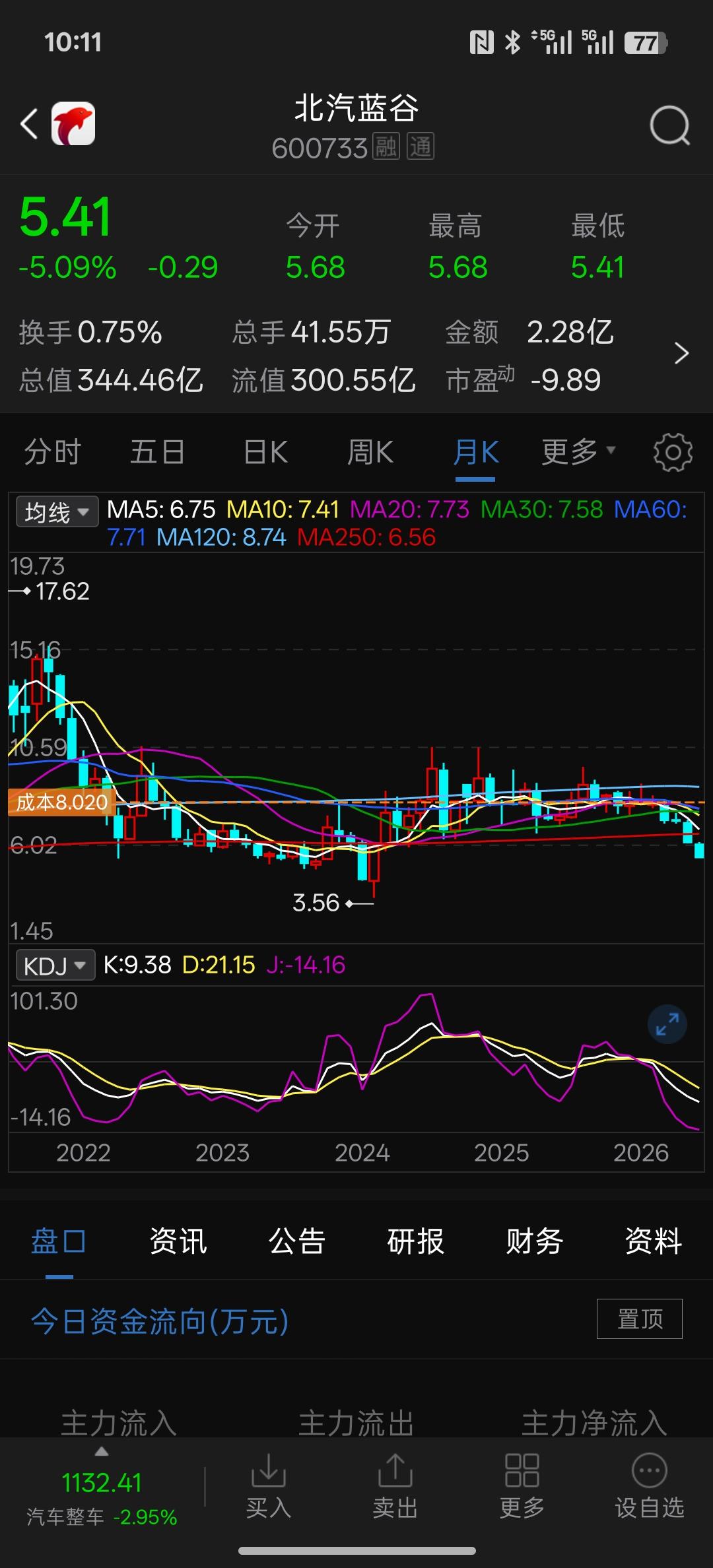Switch to 五日 five-day tab
The height and width of the screenshot is (1568, 713).
[157, 453]
